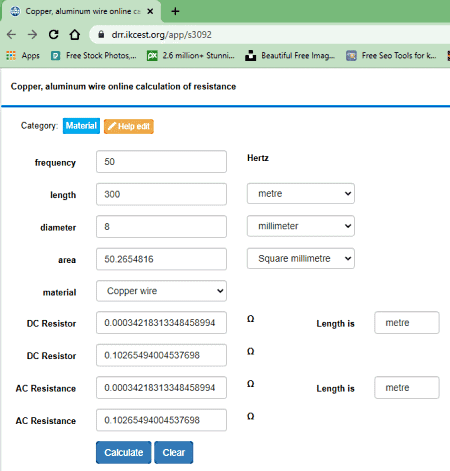The width and height of the screenshot is (450, 471).
Task: Open a new tab with plus icon
Action: 175,11
